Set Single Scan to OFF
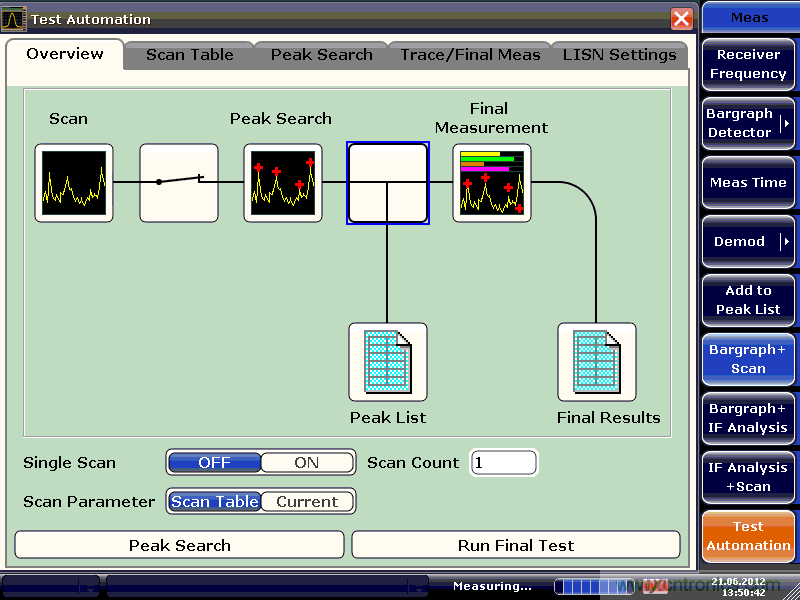This screenshot has height=600, width=800. point(214,463)
